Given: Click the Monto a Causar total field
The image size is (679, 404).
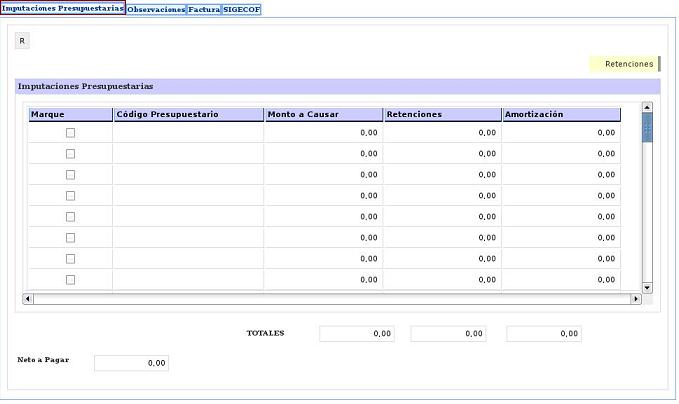Looking at the screenshot, I should pos(356,334).
